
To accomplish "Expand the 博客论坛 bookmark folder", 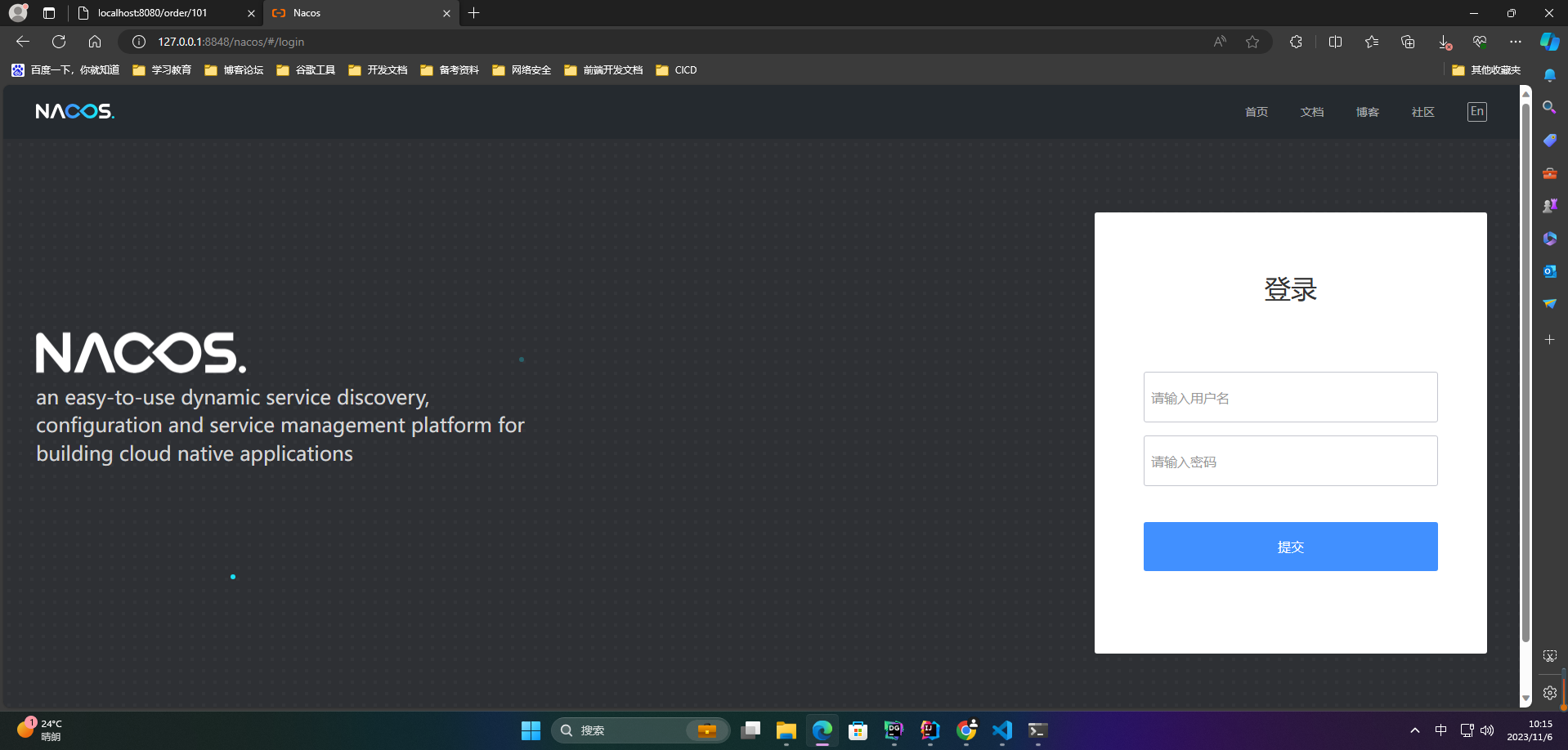I will [x=234, y=70].
